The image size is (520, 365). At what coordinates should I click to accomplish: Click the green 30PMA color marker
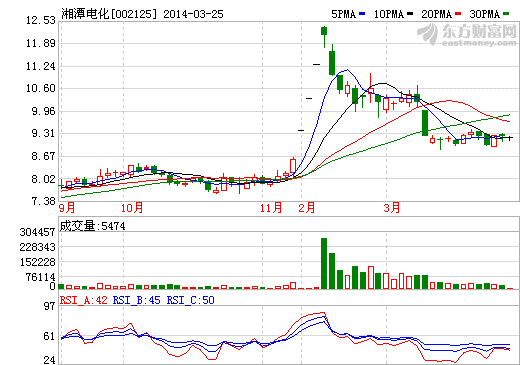point(506,14)
